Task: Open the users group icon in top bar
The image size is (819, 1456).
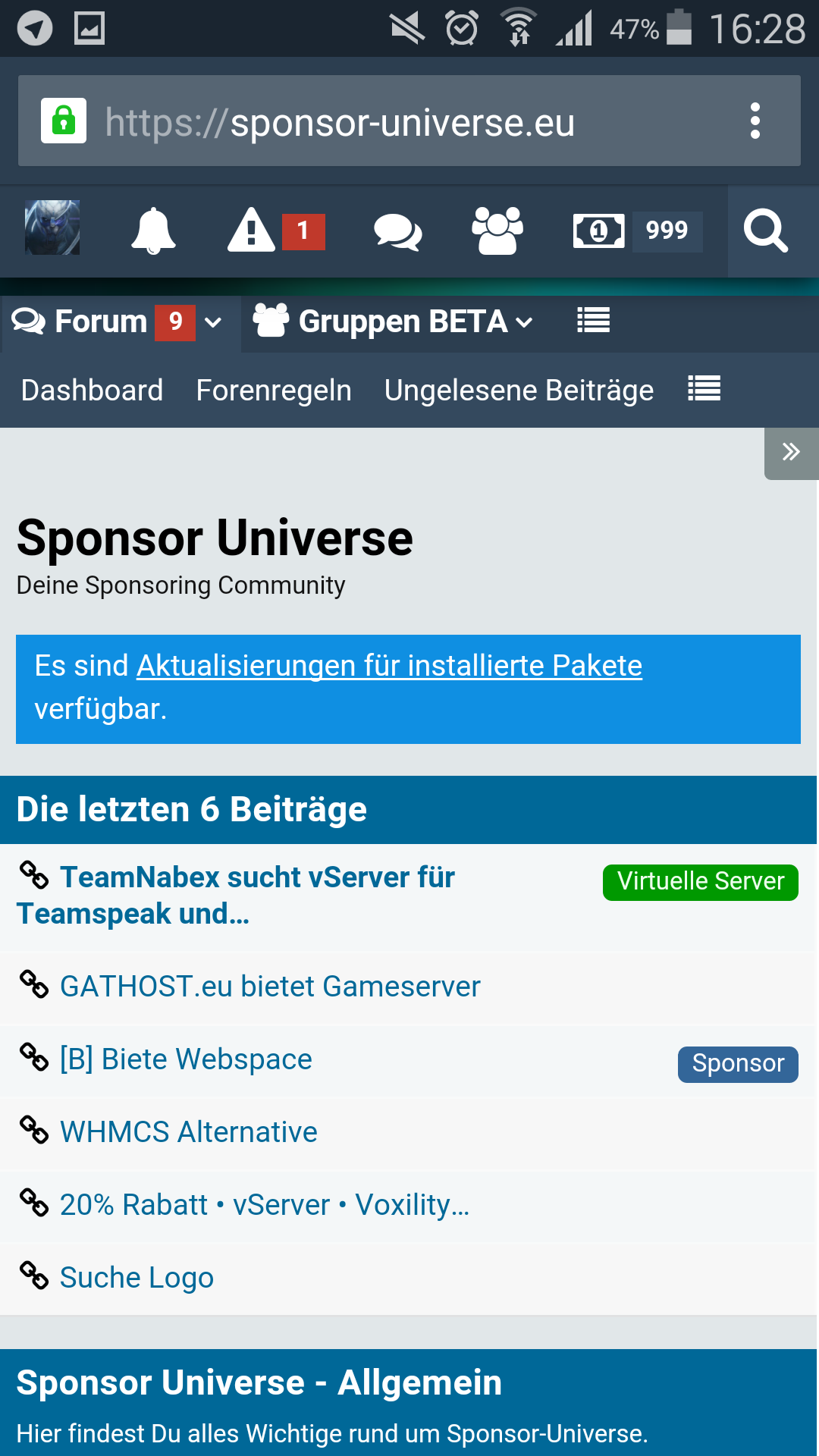Action: coord(497,231)
